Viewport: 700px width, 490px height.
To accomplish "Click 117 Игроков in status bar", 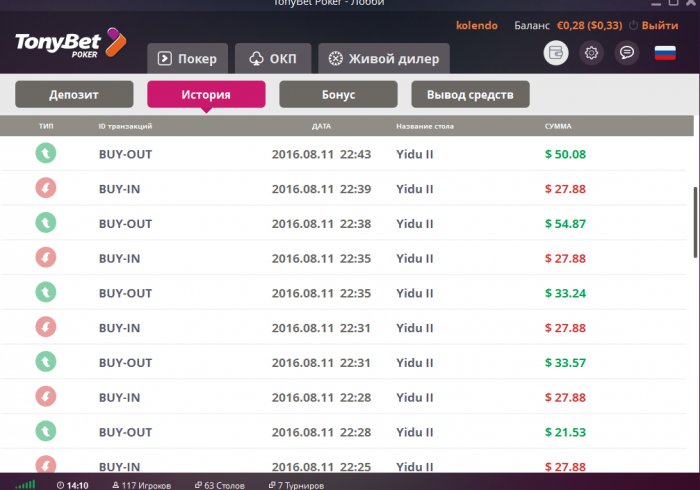I will [142, 485].
